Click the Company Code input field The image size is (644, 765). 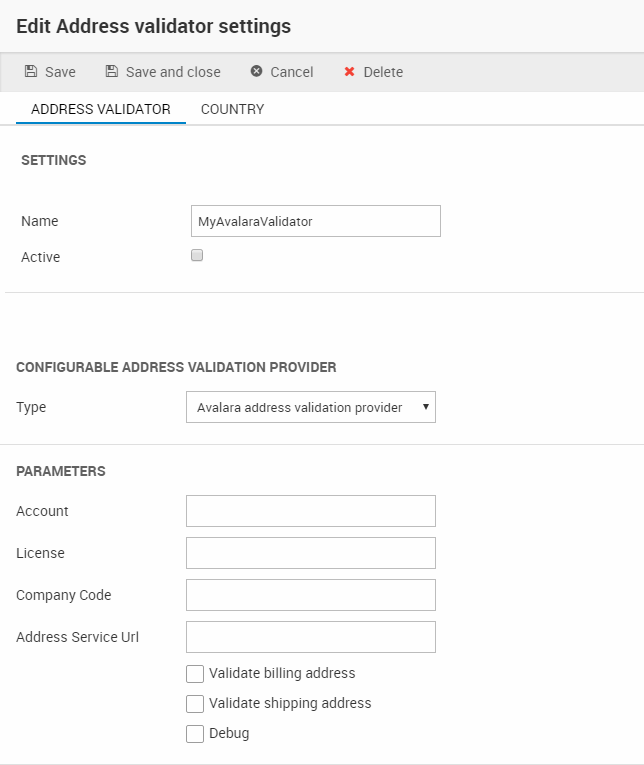pyautogui.click(x=311, y=595)
